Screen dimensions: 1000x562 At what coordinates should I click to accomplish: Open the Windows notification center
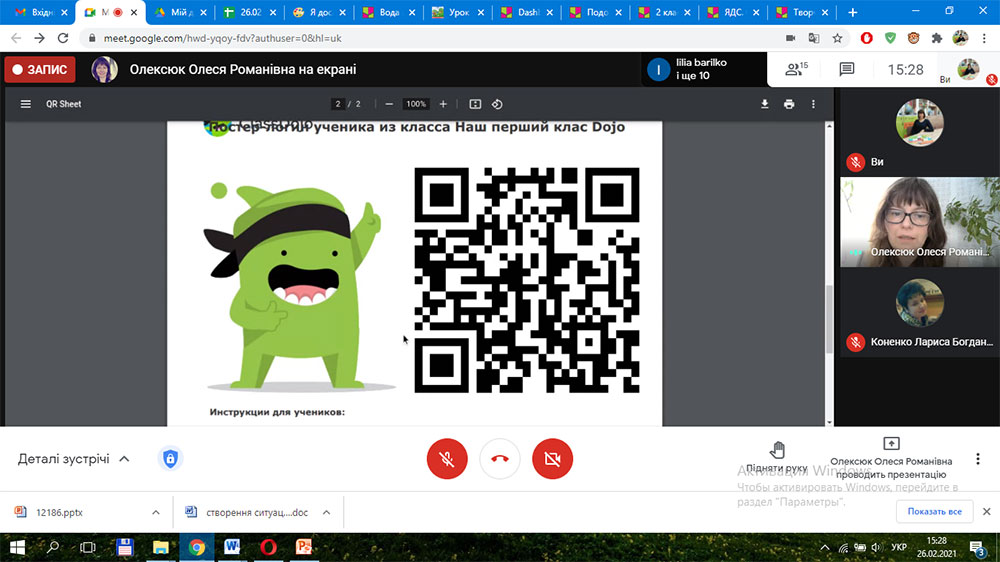[x=977, y=547]
